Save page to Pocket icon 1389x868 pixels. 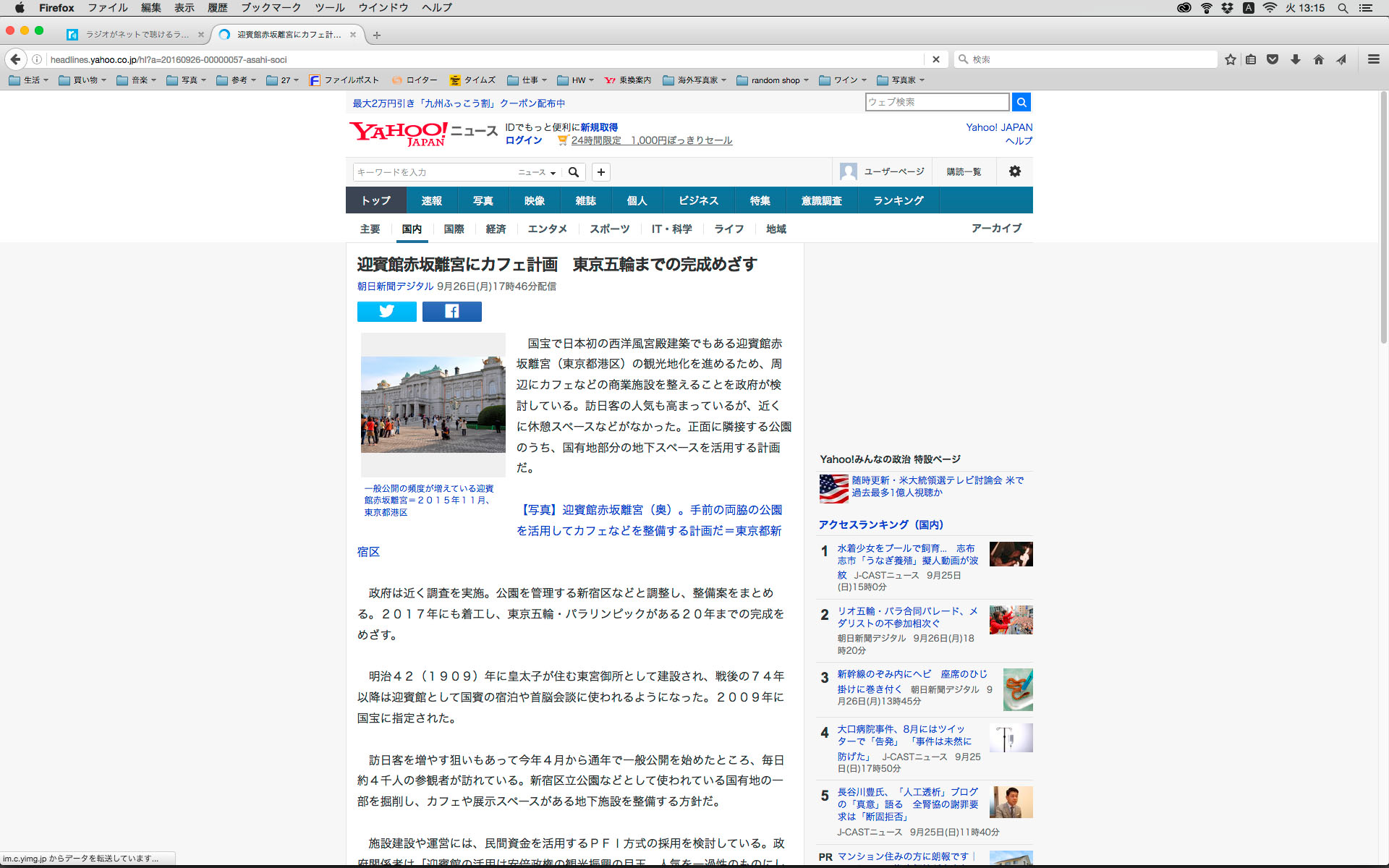tap(1273, 59)
